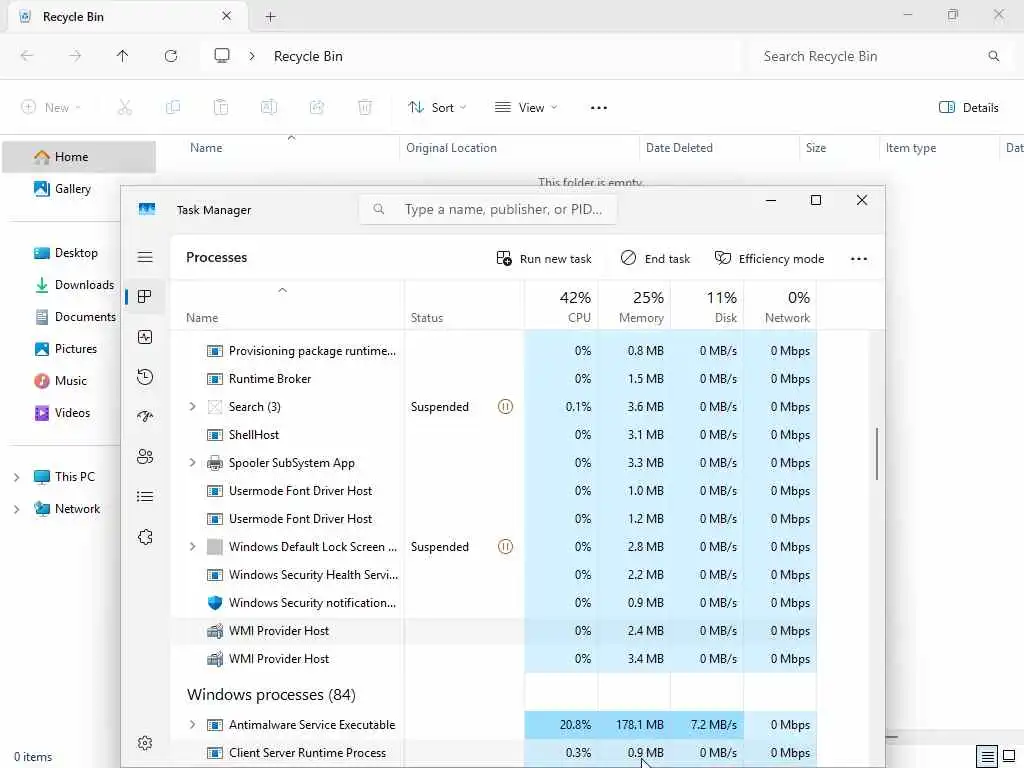Expand Network in navigation pane
This screenshot has height=768, width=1024.
click(x=16, y=509)
